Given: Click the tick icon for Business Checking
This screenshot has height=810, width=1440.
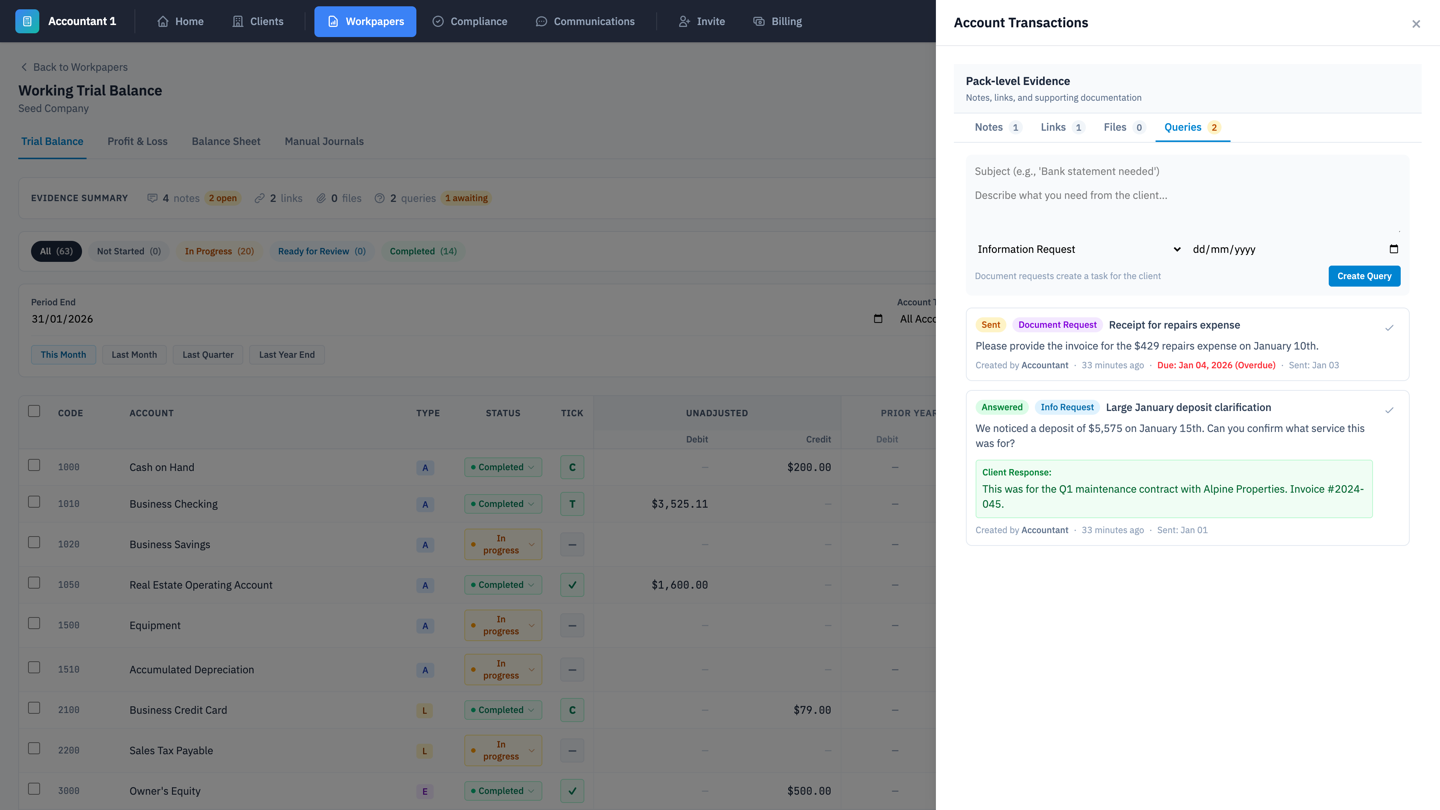Looking at the screenshot, I should pos(572,504).
